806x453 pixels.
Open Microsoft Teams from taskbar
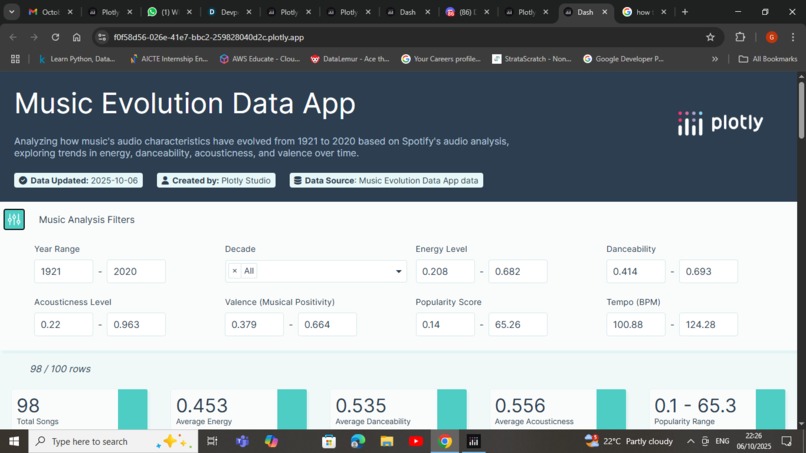pyautogui.click(x=242, y=441)
